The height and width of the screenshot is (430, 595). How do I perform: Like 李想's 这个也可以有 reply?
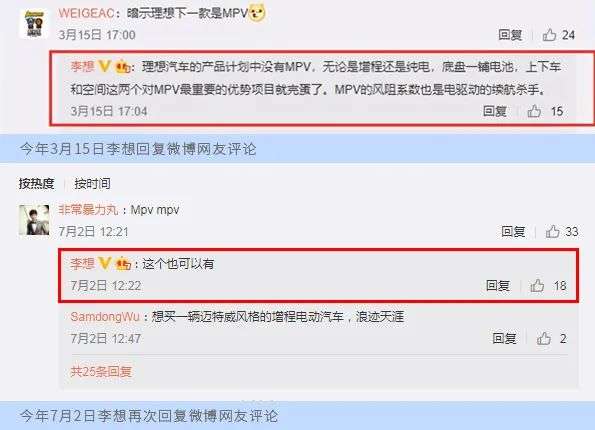[537, 285]
